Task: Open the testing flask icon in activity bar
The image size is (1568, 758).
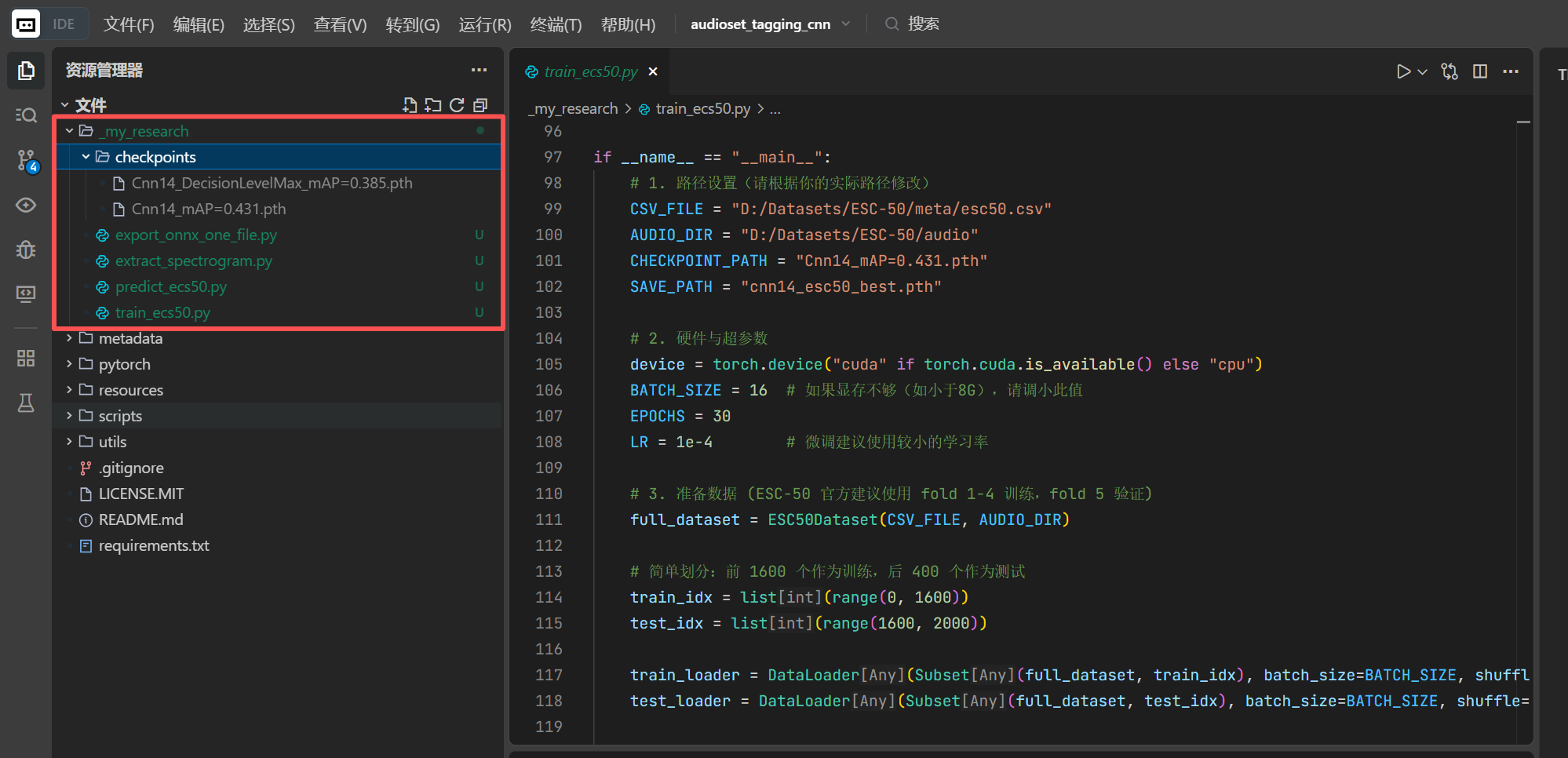Action: 26,403
